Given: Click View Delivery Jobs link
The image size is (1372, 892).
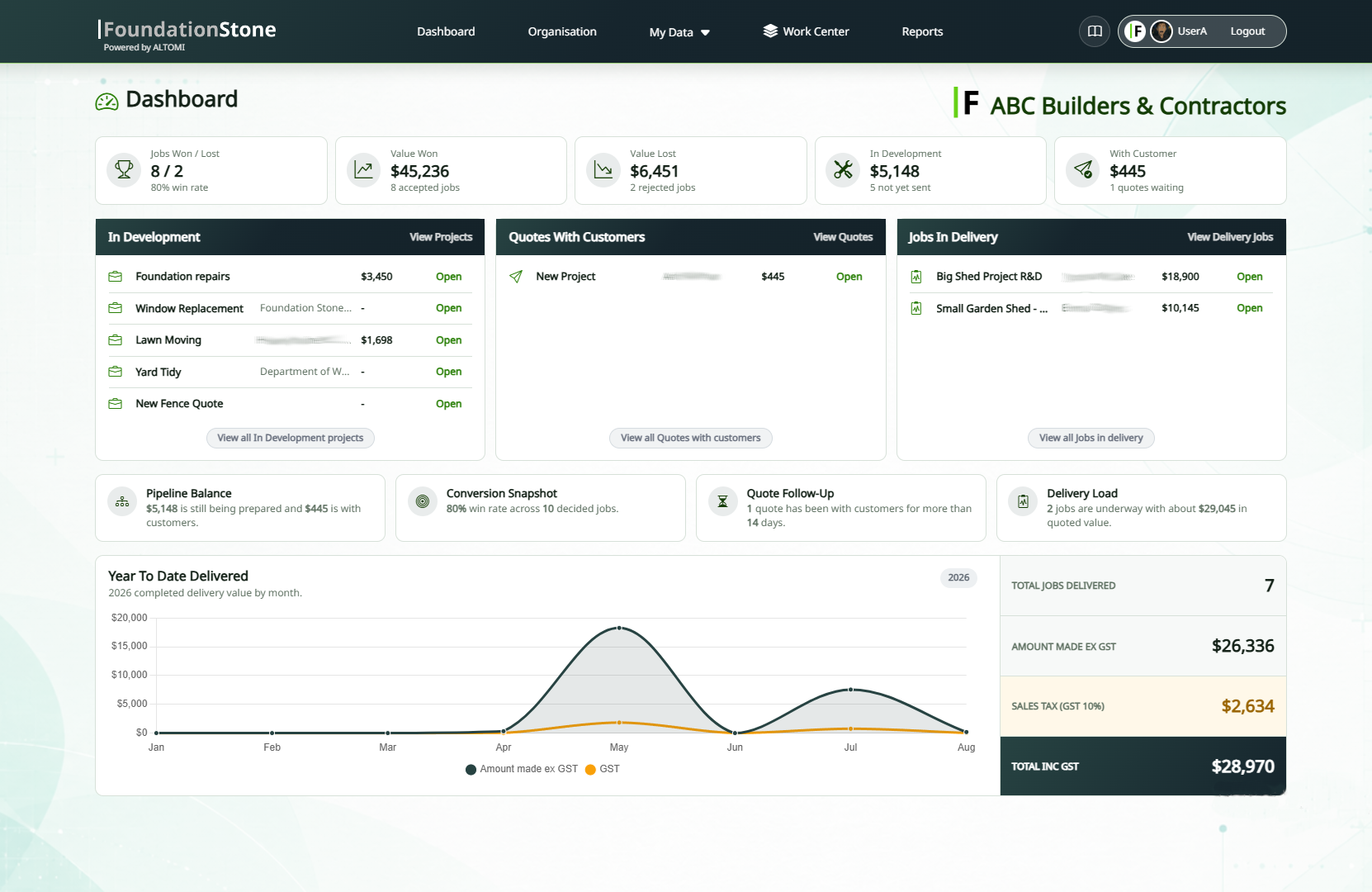Looking at the screenshot, I should (1230, 237).
